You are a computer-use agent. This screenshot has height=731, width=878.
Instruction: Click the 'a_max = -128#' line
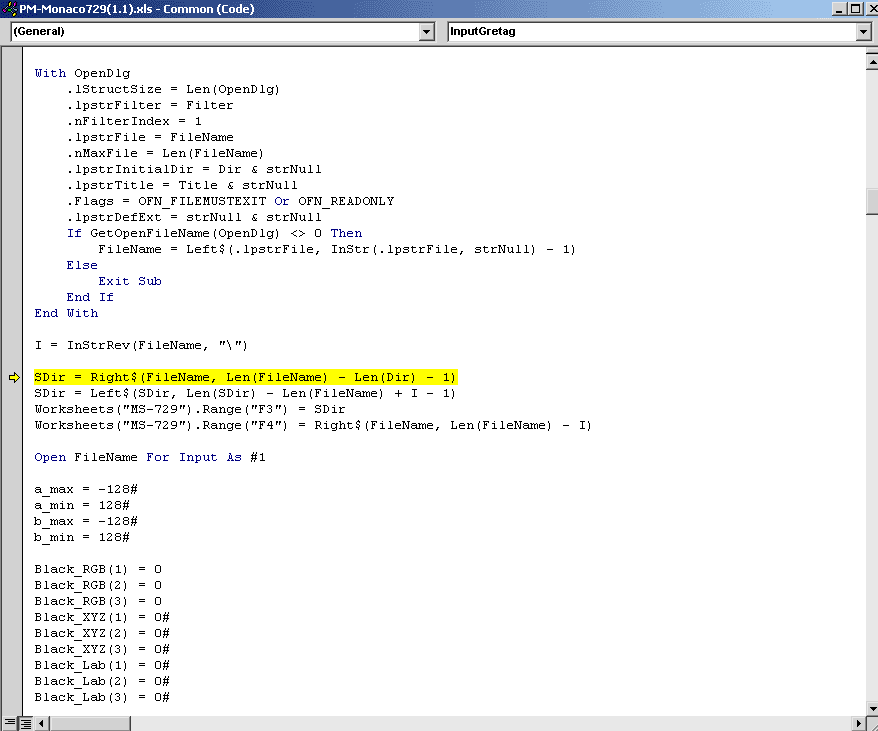point(86,489)
